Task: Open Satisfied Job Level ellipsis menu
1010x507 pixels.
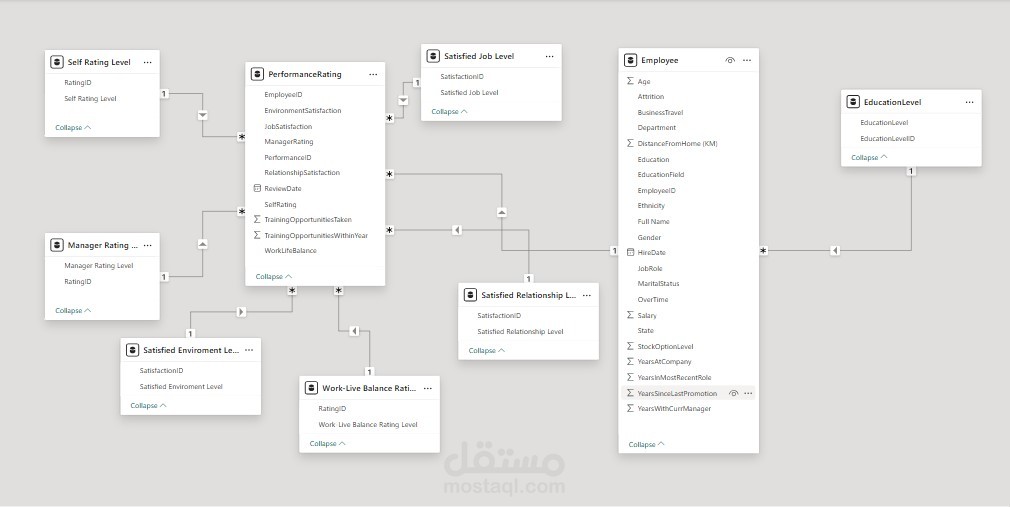Action: [x=549, y=57]
